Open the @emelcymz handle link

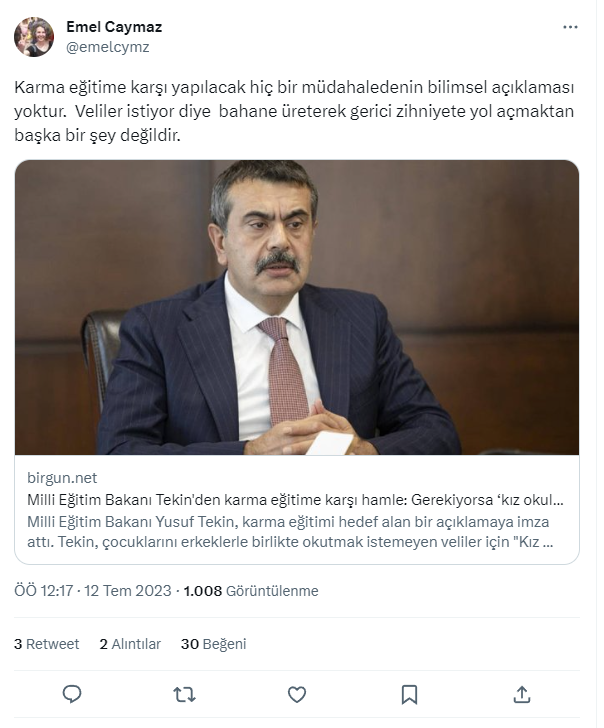click(x=108, y=47)
